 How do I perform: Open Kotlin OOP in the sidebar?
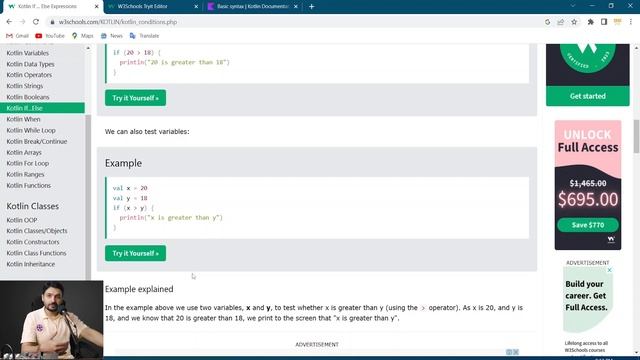click(x=22, y=220)
